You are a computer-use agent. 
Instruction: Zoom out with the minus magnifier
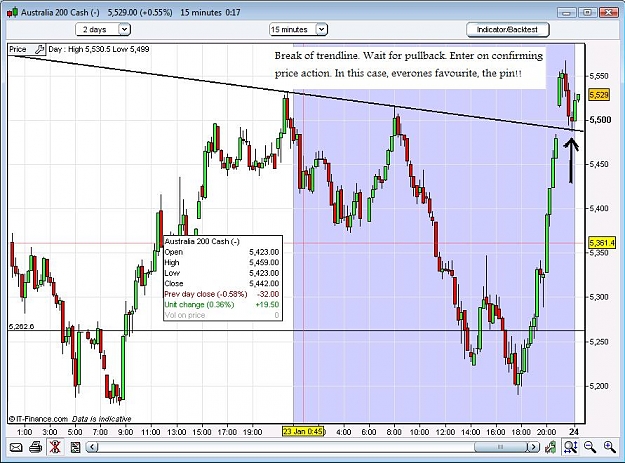pyautogui.click(x=590, y=447)
